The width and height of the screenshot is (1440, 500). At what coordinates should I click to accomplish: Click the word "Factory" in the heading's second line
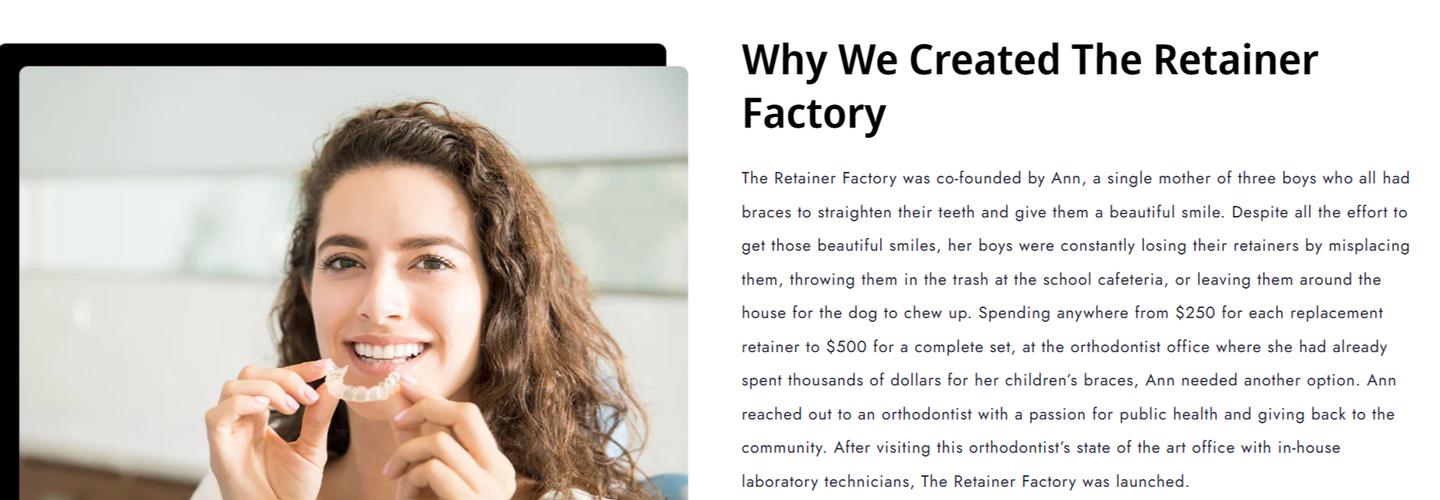tap(813, 113)
